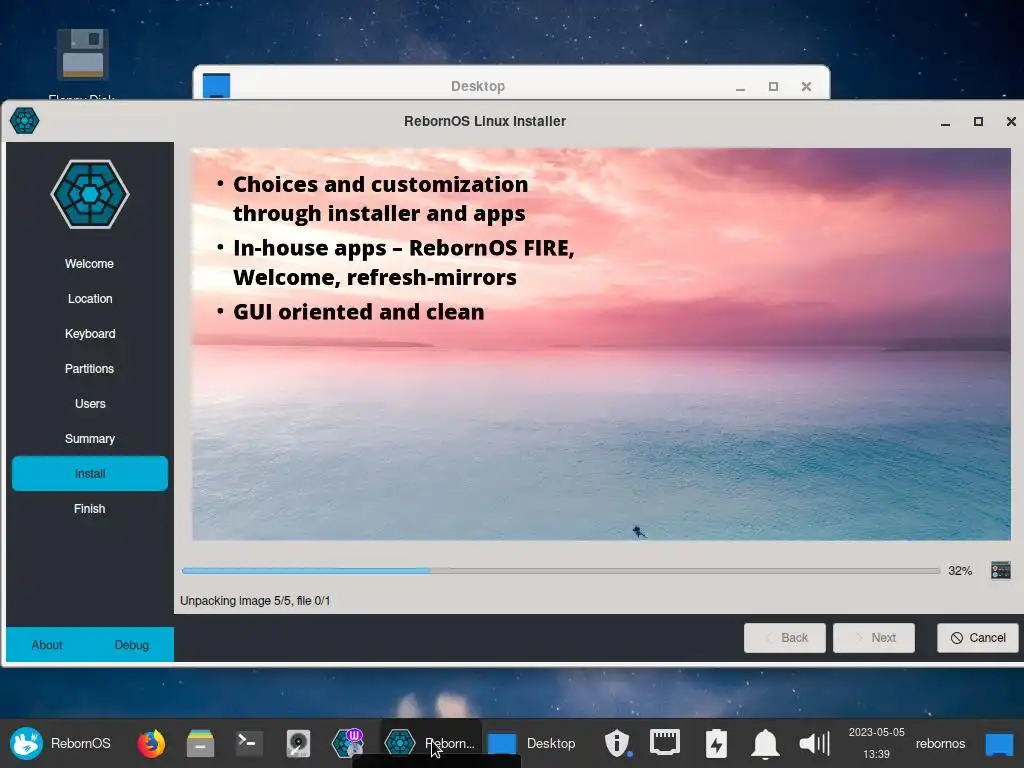Maximize the Desktop window behind installer
The image size is (1024, 768).
point(773,86)
